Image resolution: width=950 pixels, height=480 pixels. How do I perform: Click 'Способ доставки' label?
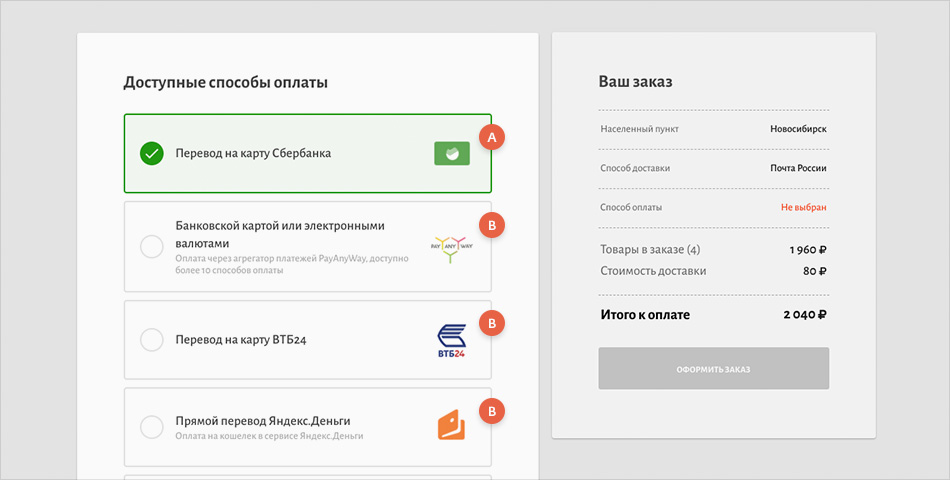click(635, 168)
